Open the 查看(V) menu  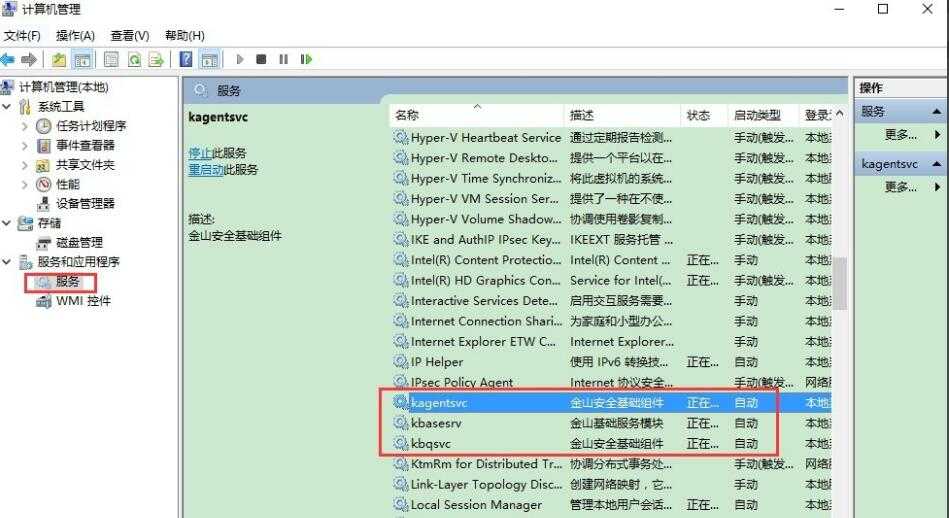pos(130,36)
